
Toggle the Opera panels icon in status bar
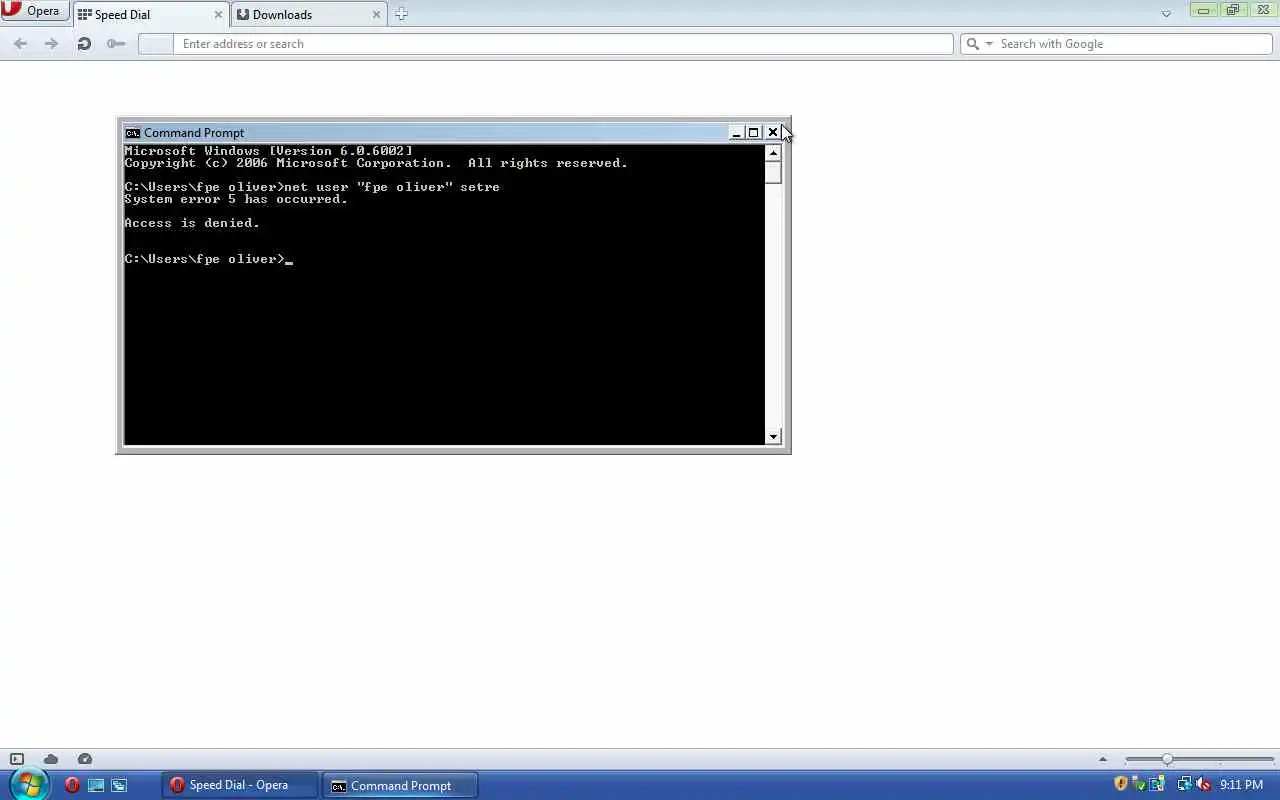point(17,759)
